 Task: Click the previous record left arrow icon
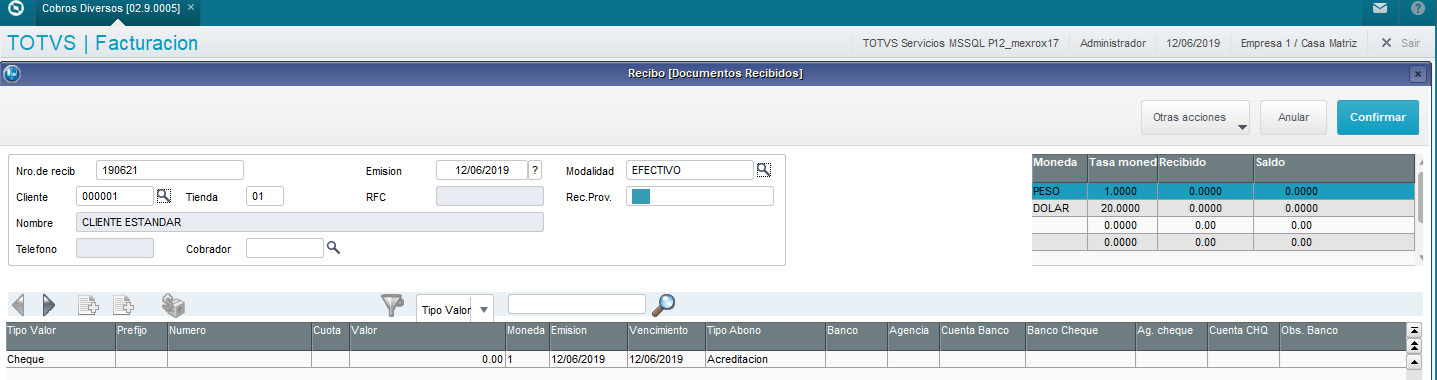coord(18,305)
